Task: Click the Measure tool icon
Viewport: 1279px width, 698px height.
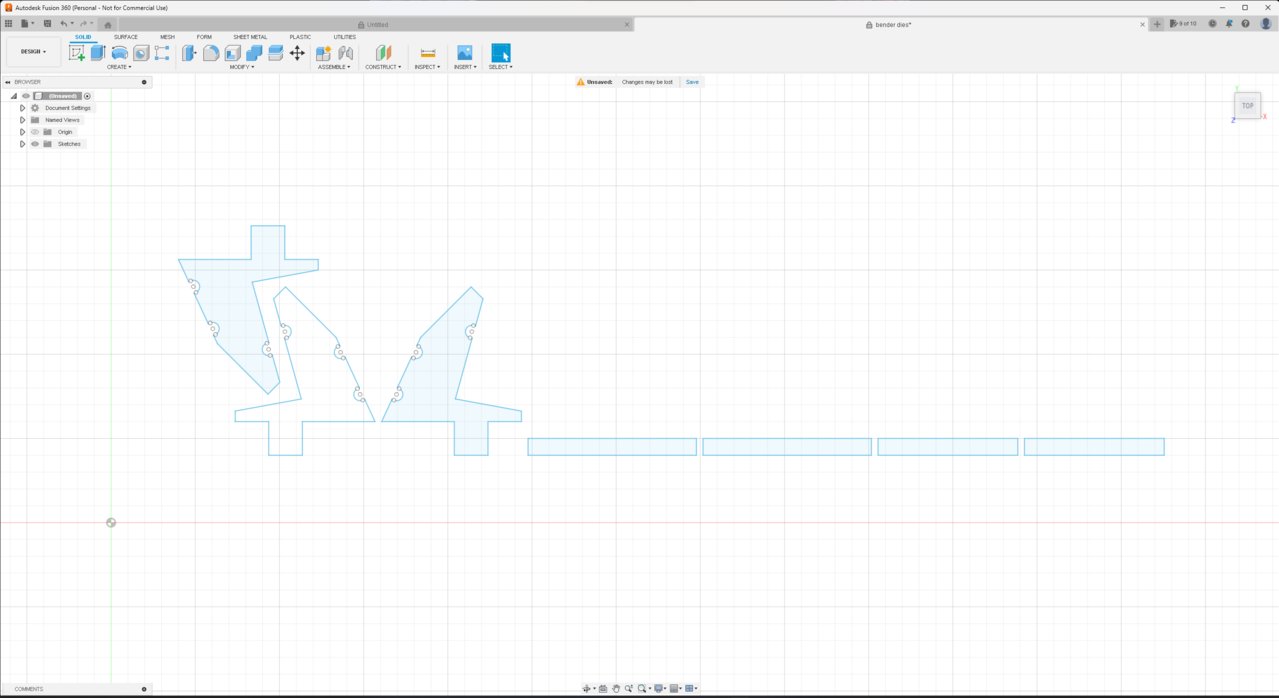Action: coord(428,53)
